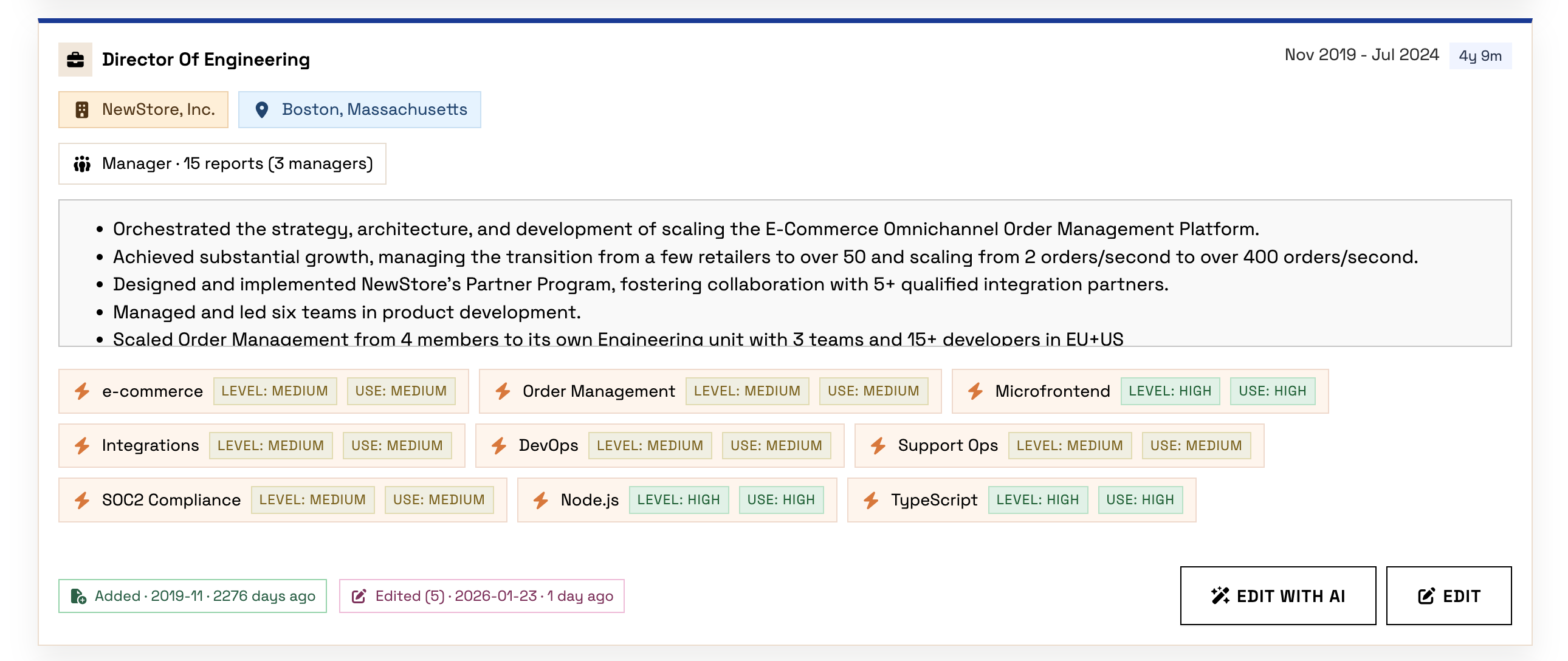Click the Support Ops LEVEL: MEDIUM badge

point(1069,445)
